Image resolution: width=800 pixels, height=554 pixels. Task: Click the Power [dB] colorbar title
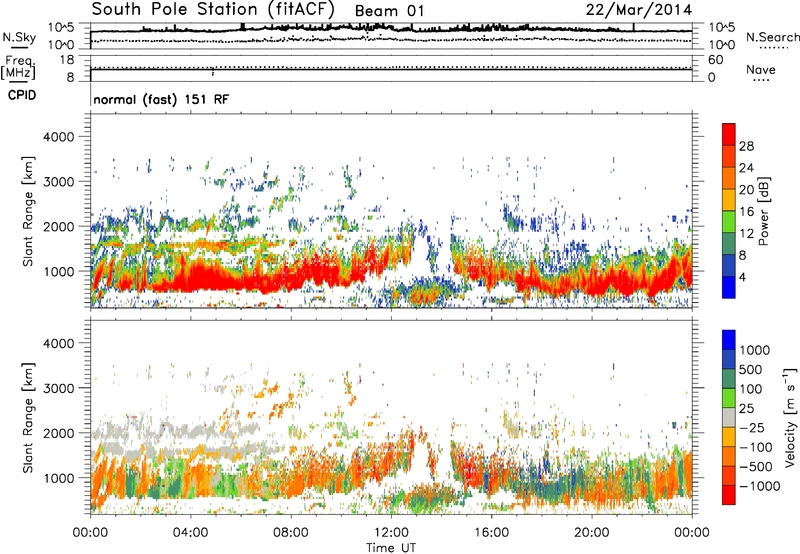[764, 211]
